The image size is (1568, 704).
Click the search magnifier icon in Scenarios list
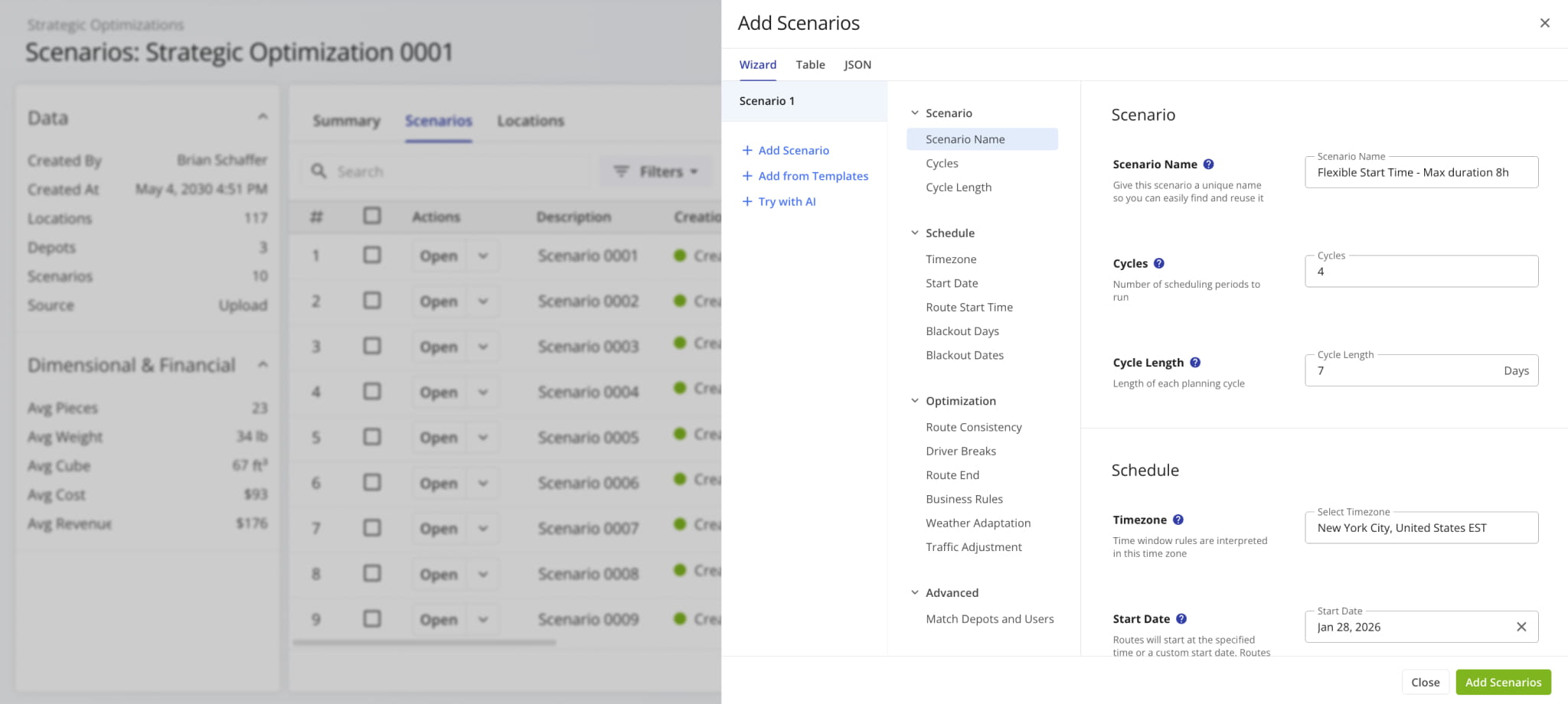pos(318,171)
